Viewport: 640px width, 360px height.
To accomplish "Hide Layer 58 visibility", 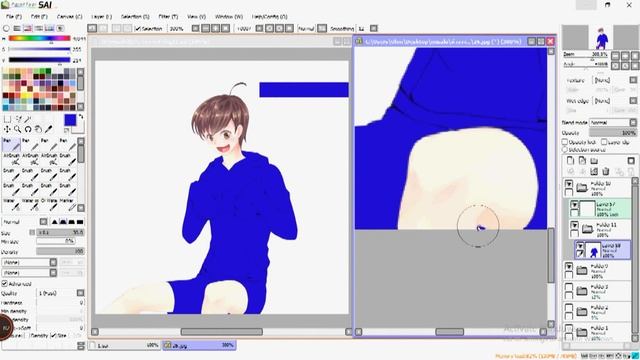I will click(x=580, y=246).
